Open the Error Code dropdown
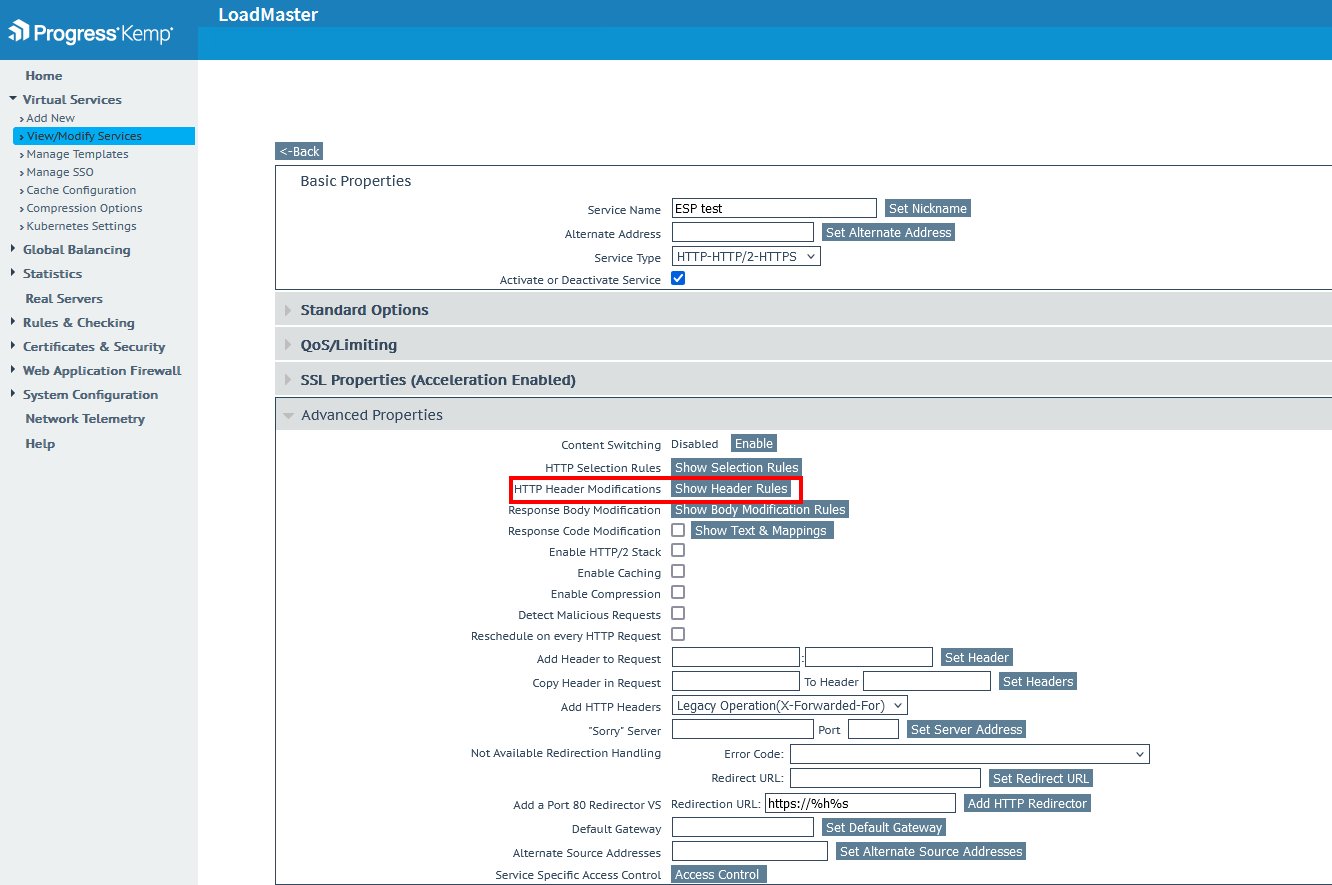Viewport: 1332px width, 885px height. (970, 754)
